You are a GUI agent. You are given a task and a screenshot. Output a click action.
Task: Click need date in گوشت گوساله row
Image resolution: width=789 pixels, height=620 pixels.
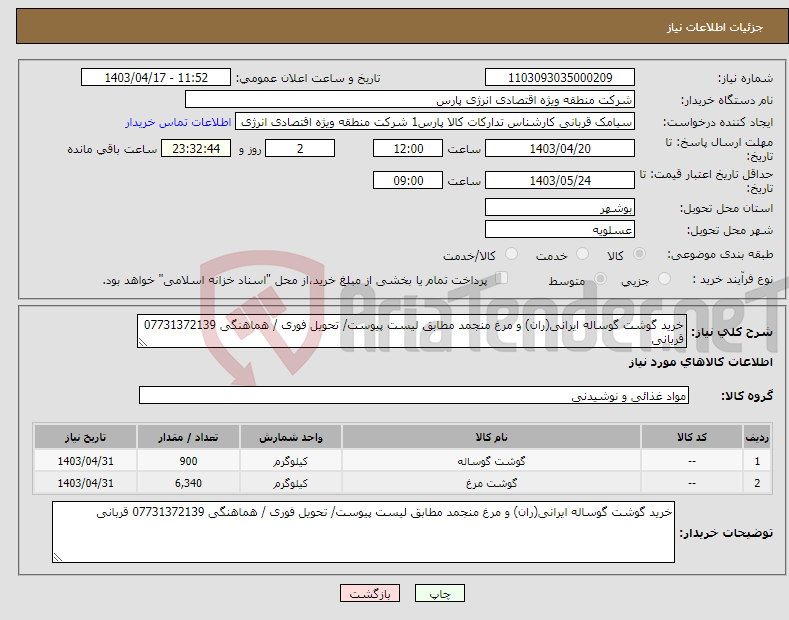click(x=86, y=461)
